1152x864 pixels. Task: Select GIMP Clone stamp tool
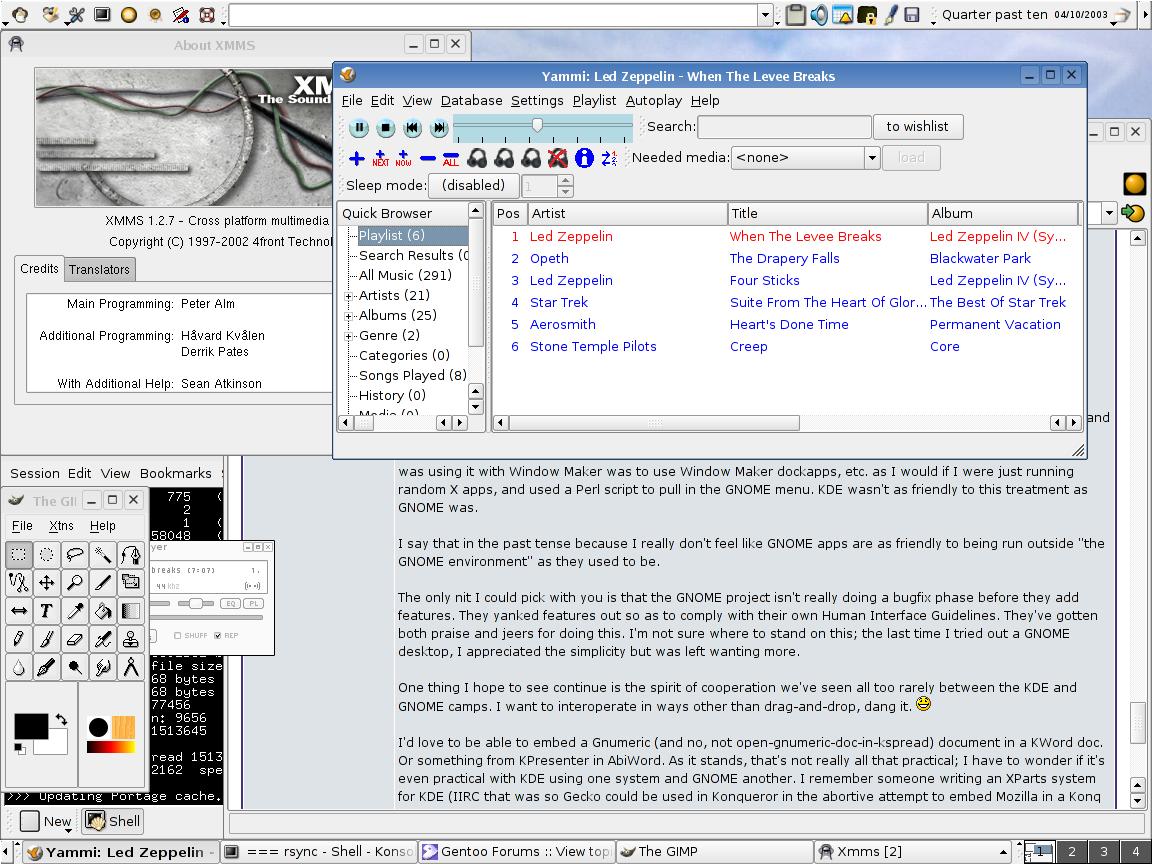131,639
